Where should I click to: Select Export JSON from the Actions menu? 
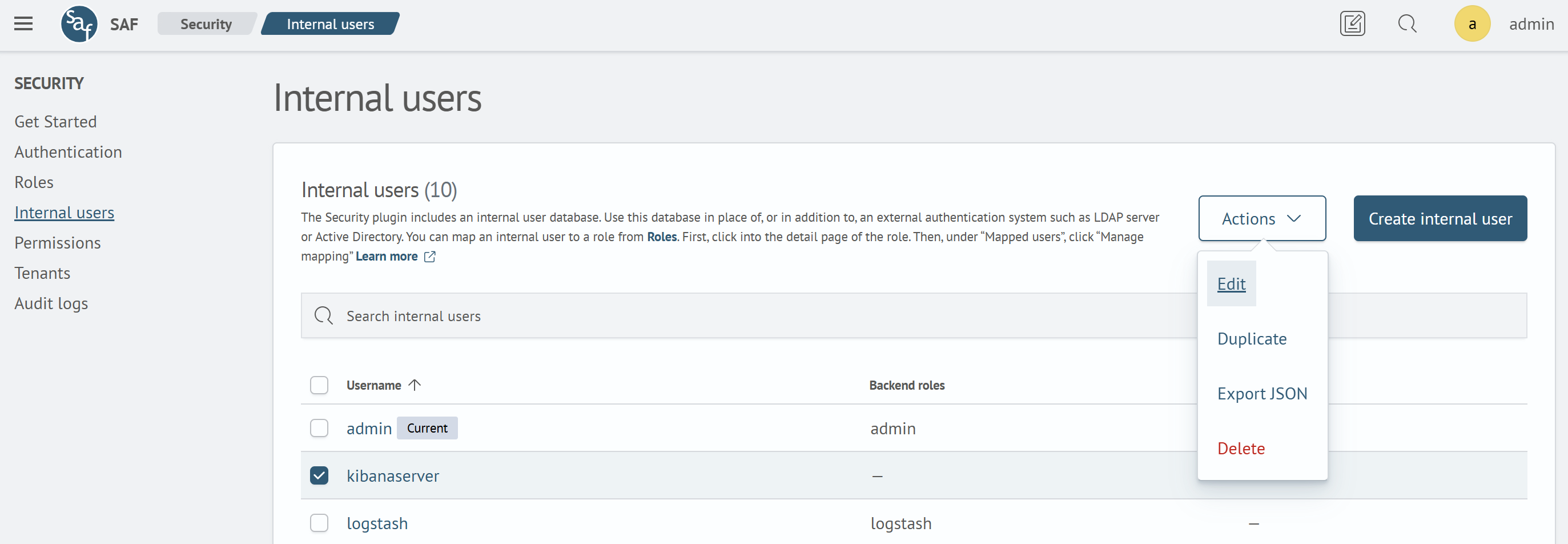click(1262, 394)
